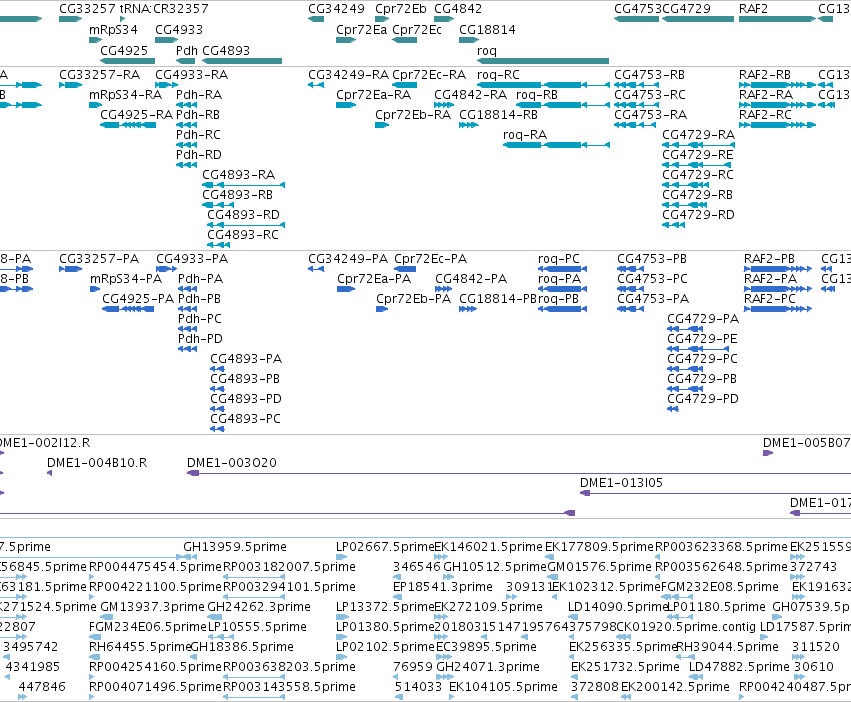Select the CK01920.5prime.contig EST label

686,627
